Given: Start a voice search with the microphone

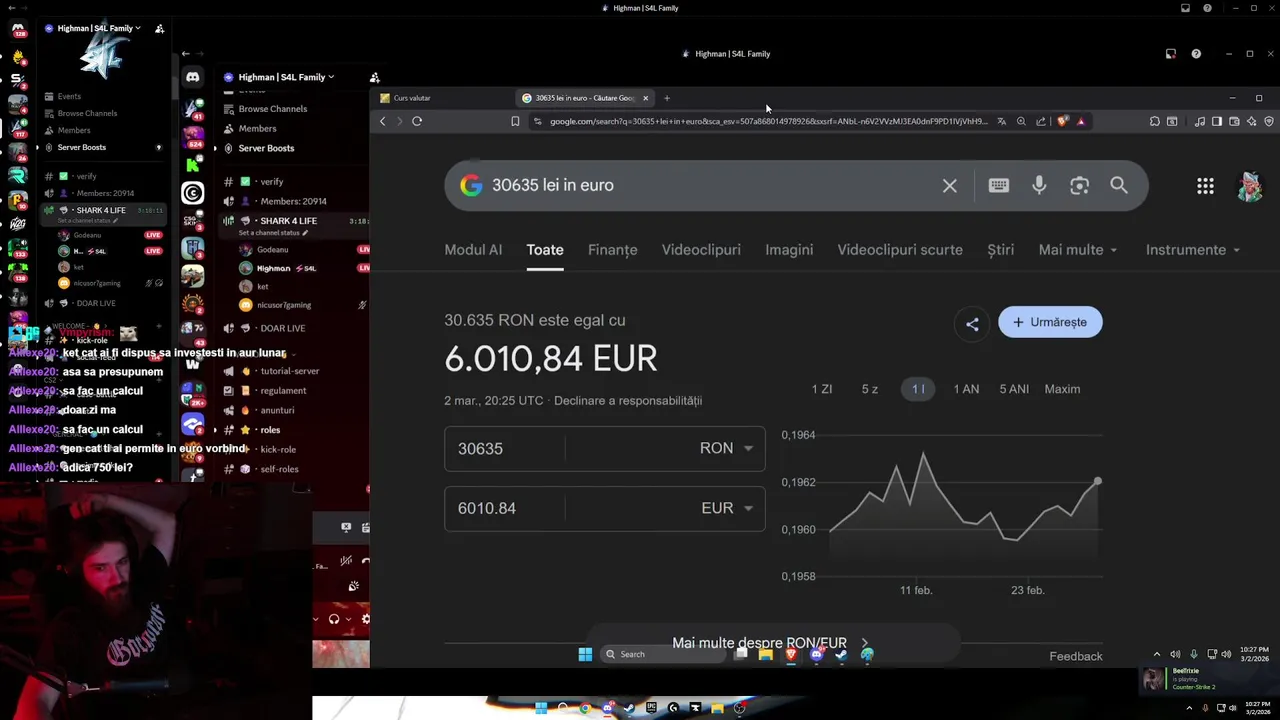Looking at the screenshot, I should pyautogui.click(x=1039, y=185).
